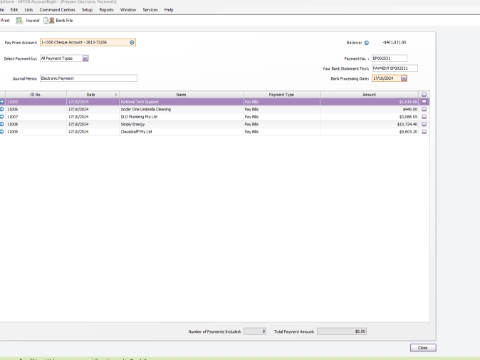Click ID number 11007 cell
This screenshot has width=480, height=360.
36,117
